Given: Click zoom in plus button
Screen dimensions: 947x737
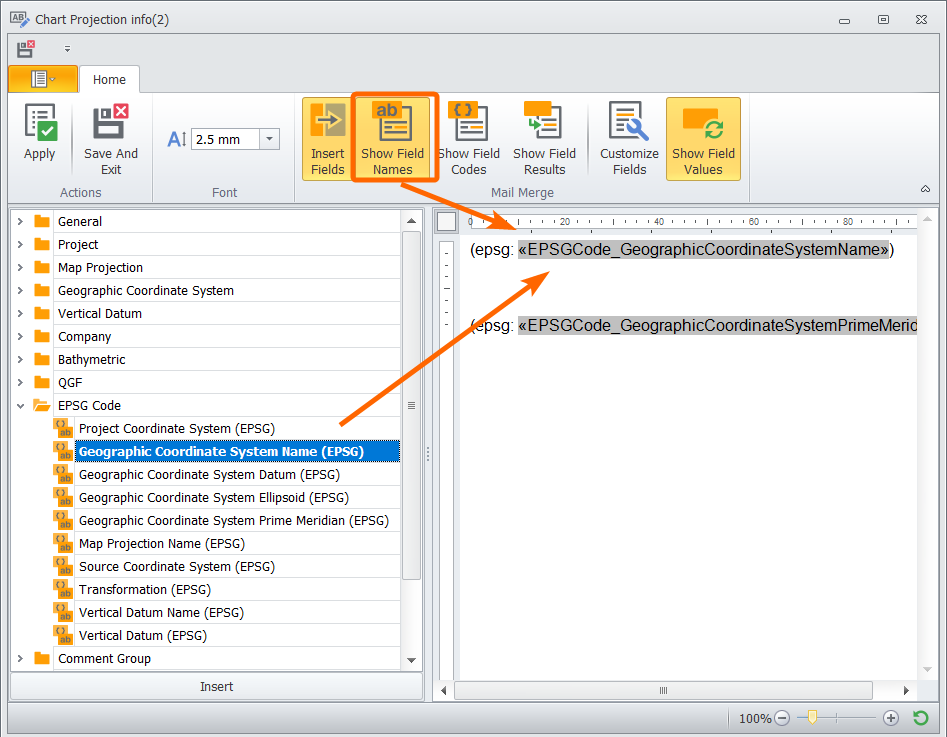Looking at the screenshot, I should coord(891,718).
